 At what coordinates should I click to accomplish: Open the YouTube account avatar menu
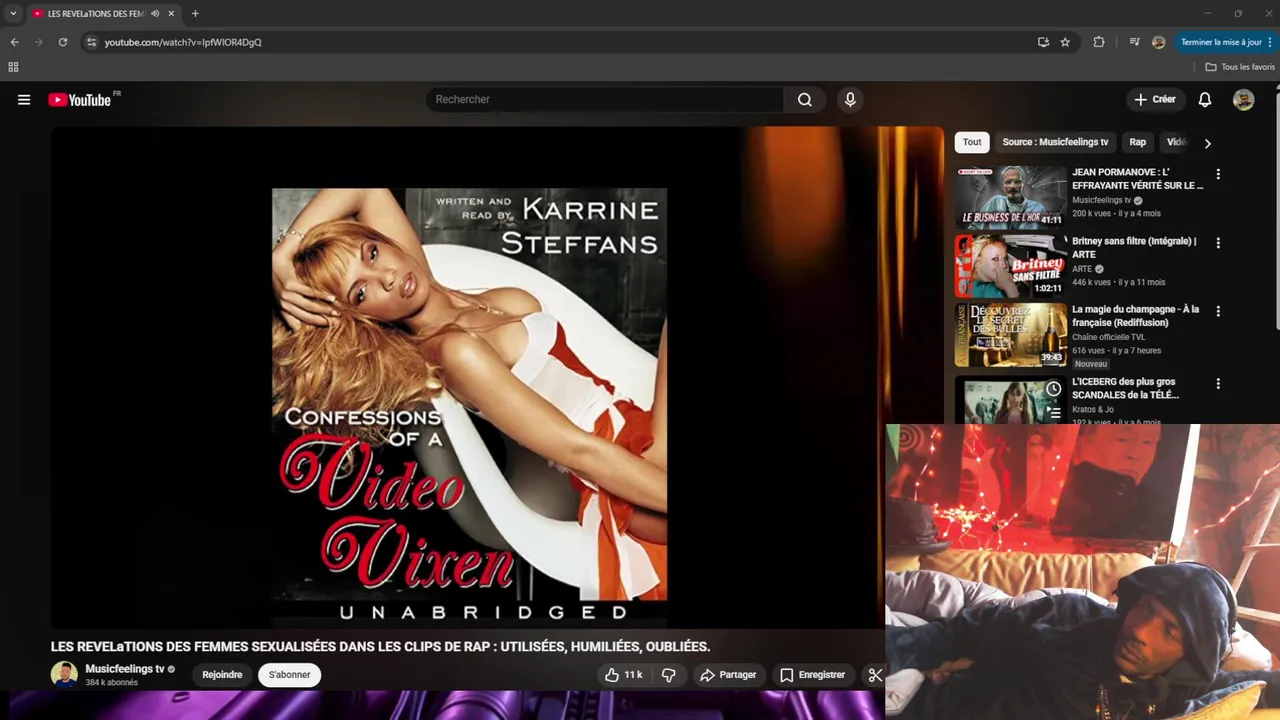pyautogui.click(x=1244, y=99)
